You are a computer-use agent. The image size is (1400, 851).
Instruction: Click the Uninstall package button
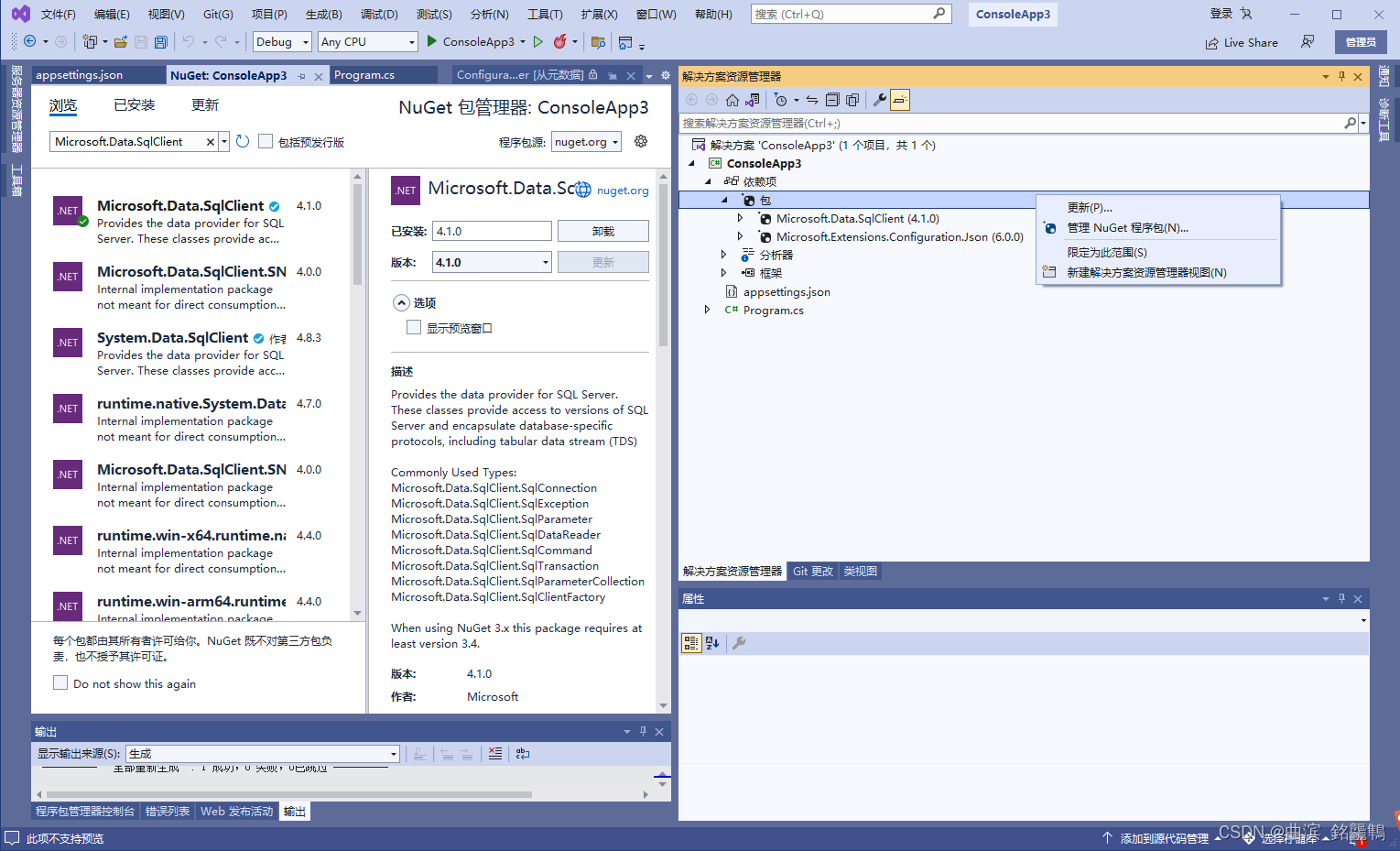tap(602, 231)
